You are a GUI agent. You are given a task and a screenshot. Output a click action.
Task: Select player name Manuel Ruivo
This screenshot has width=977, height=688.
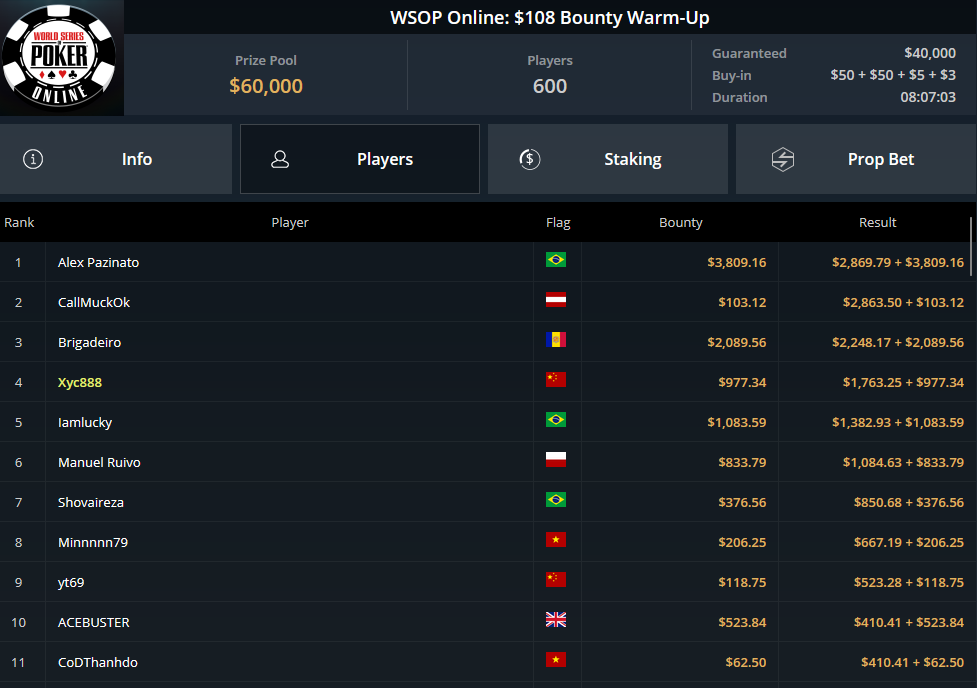tap(99, 462)
